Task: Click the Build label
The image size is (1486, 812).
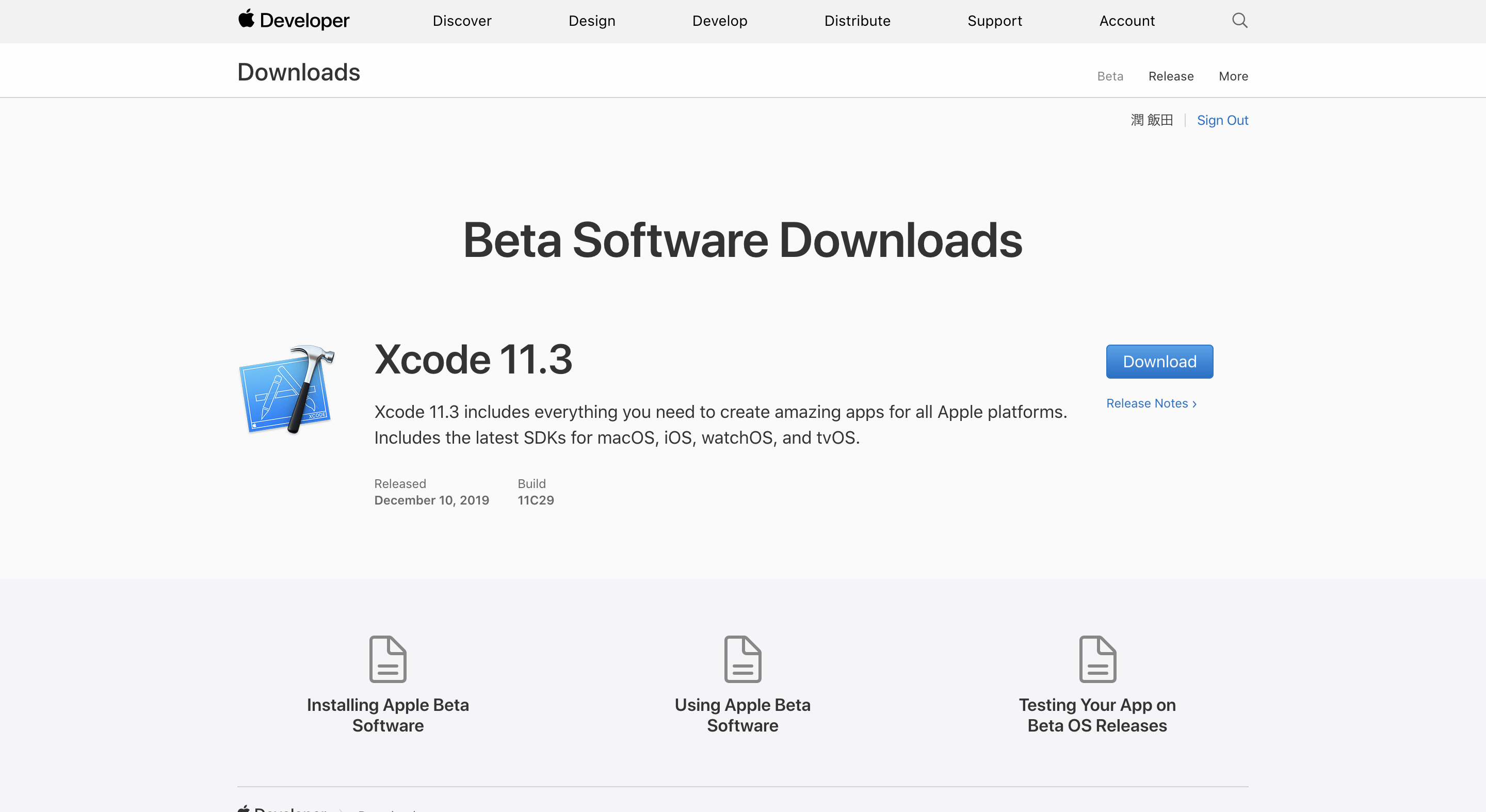Action: 531,484
